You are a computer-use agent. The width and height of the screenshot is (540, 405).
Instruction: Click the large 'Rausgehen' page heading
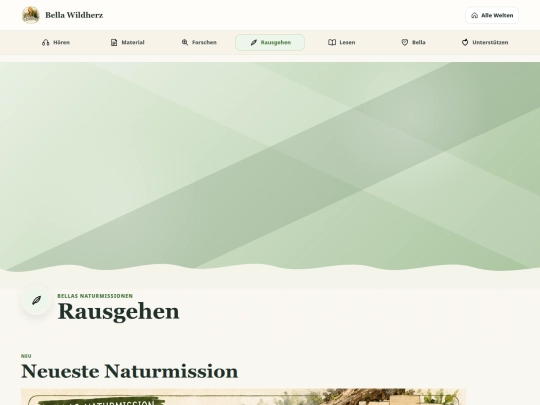118,312
